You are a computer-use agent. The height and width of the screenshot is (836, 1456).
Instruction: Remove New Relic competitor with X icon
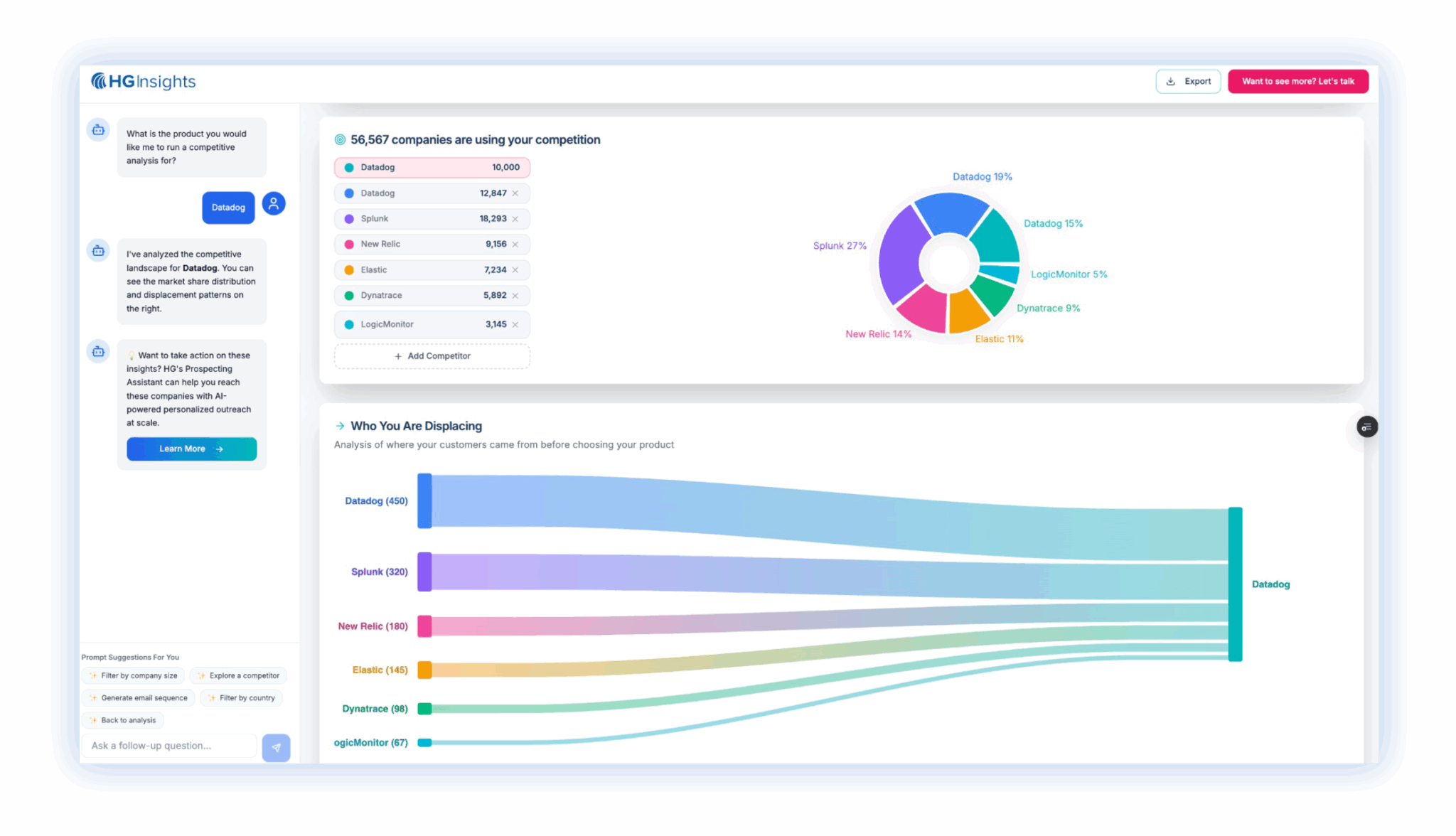click(x=515, y=245)
